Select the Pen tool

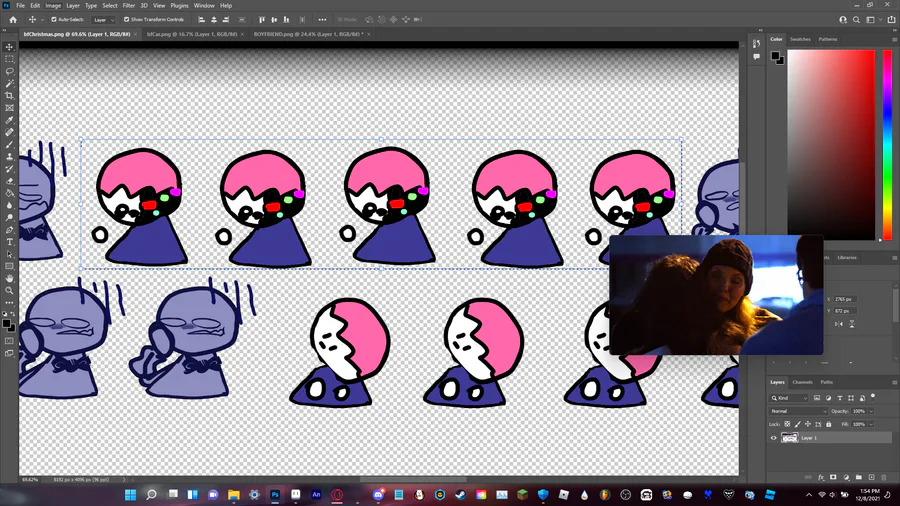(x=9, y=229)
